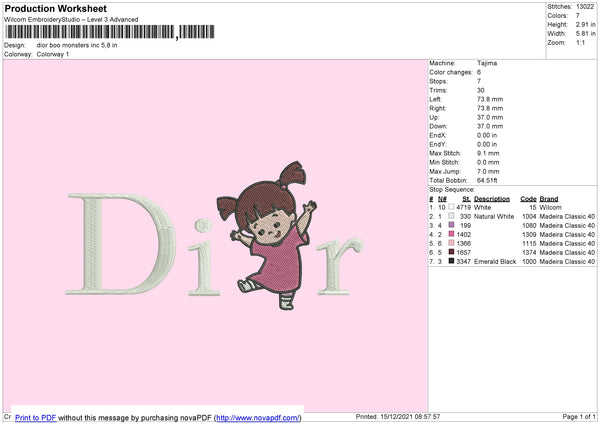The height and width of the screenshot is (424, 600).
Task: Click the pink swatch beside 1402
Action: [451, 234]
